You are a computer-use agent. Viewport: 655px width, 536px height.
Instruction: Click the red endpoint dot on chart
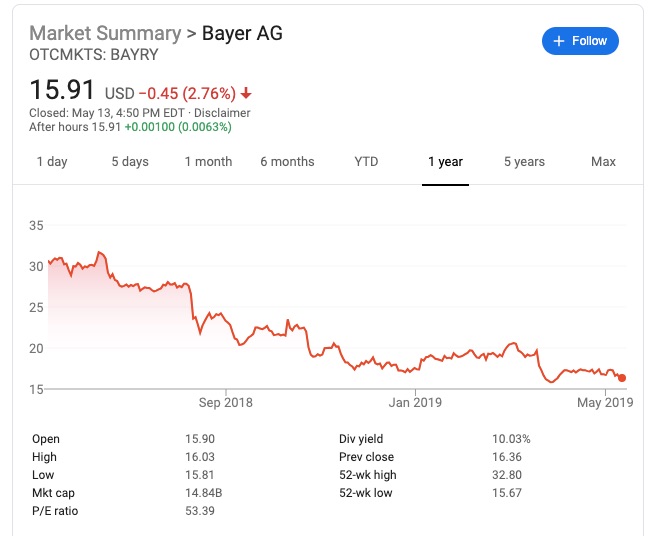click(622, 378)
